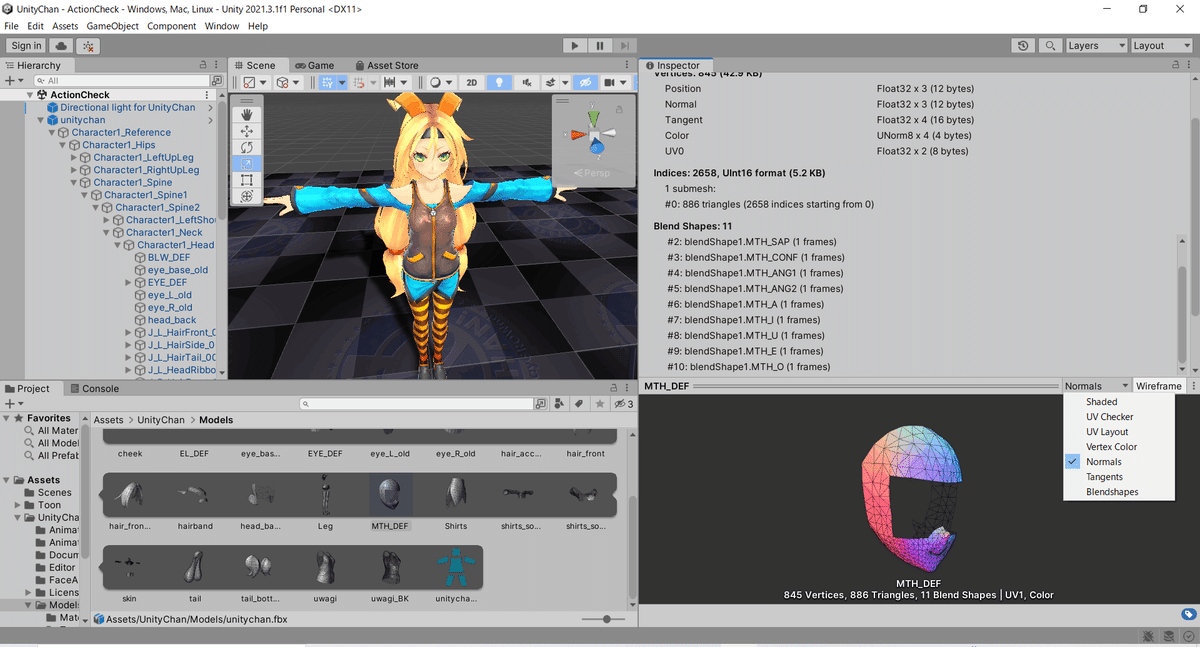The width and height of the screenshot is (1200, 647).
Task: Toggle scene visibility with the eye icon
Action: pos(586,82)
